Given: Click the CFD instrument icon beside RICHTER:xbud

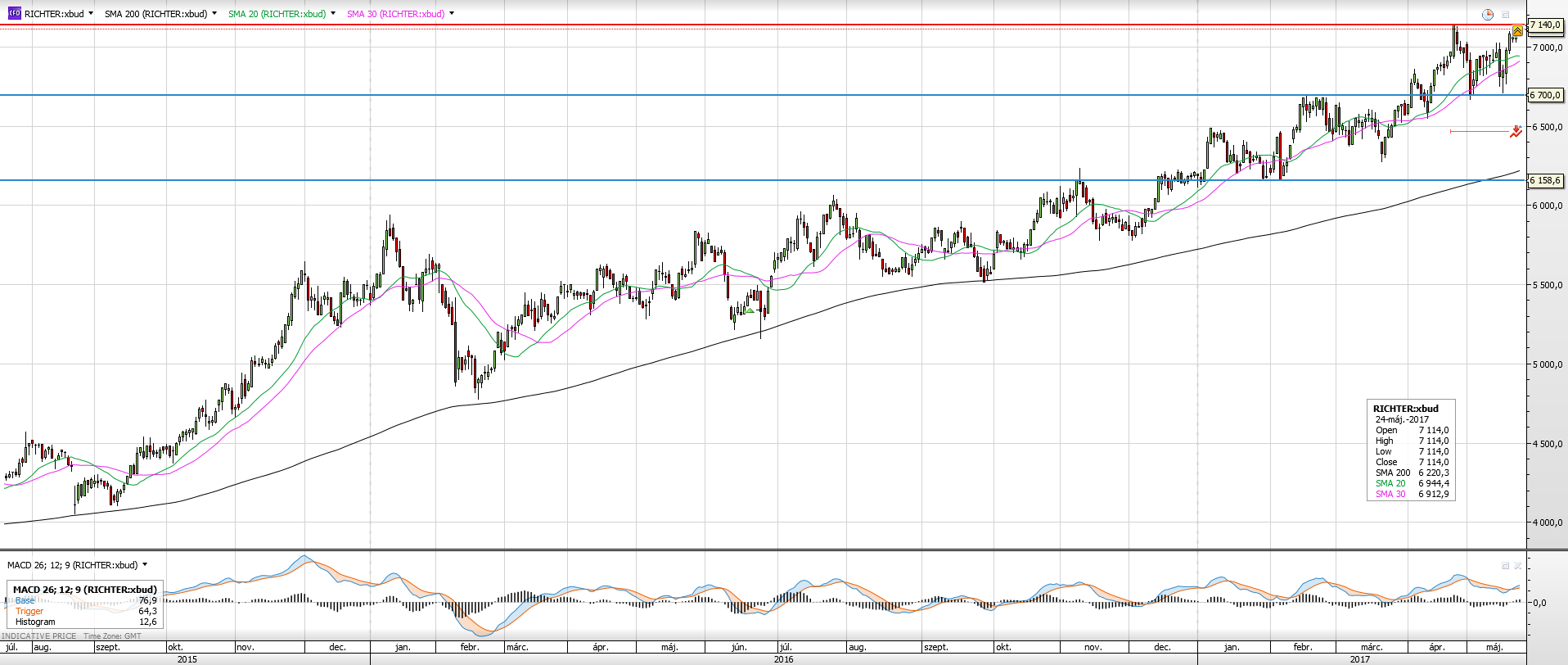Looking at the screenshot, I should [x=14, y=13].
